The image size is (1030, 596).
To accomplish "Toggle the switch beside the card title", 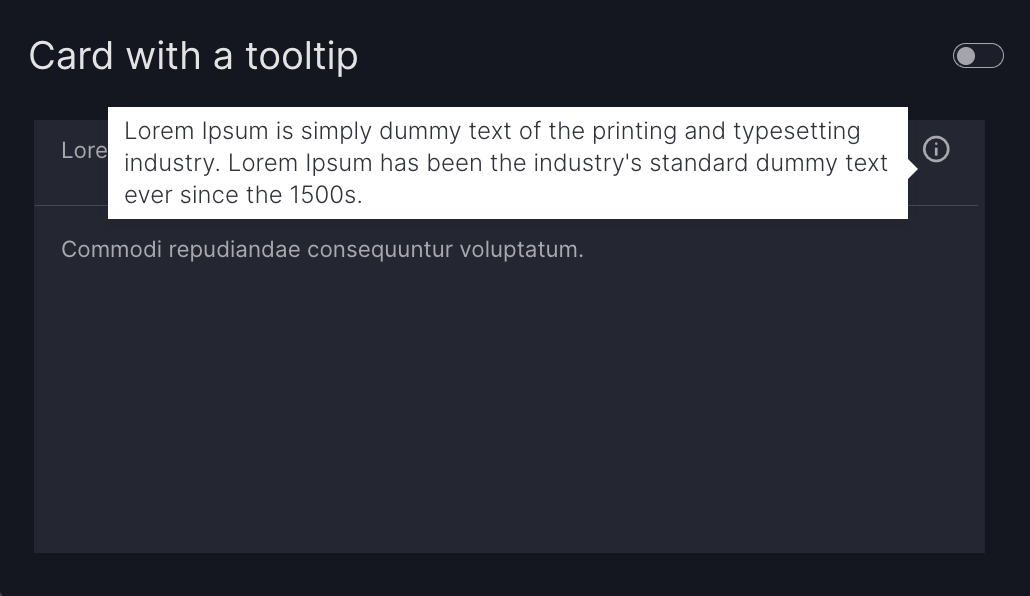I will pyautogui.click(x=977, y=56).
